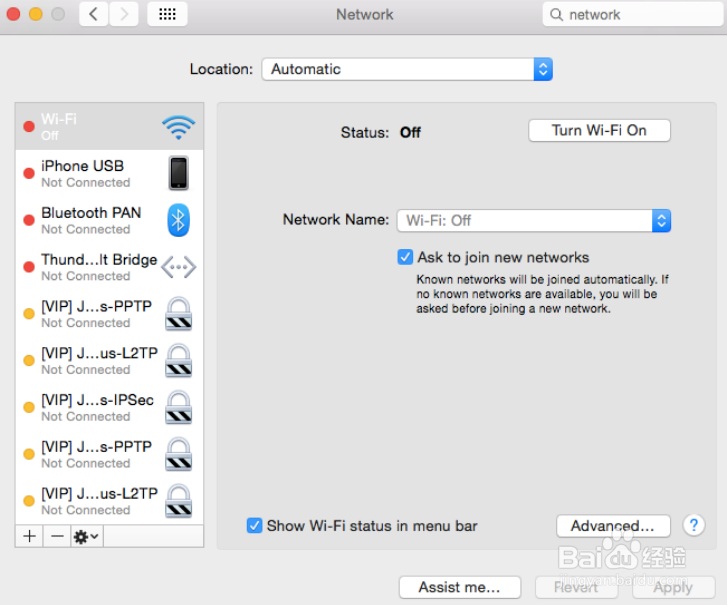Remove selected service with minus button
Viewport: 727px width, 605px height.
pos(57,536)
